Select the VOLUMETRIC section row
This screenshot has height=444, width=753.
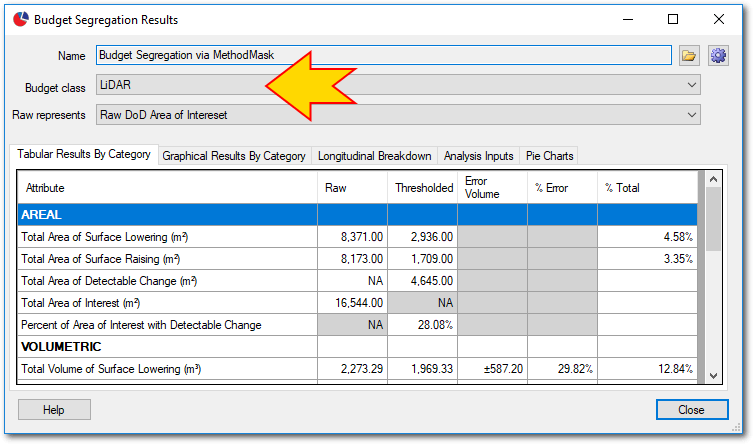[357, 347]
